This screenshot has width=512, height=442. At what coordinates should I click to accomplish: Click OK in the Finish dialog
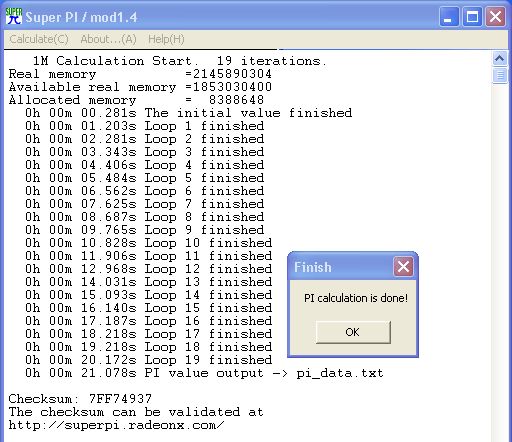tap(353, 332)
